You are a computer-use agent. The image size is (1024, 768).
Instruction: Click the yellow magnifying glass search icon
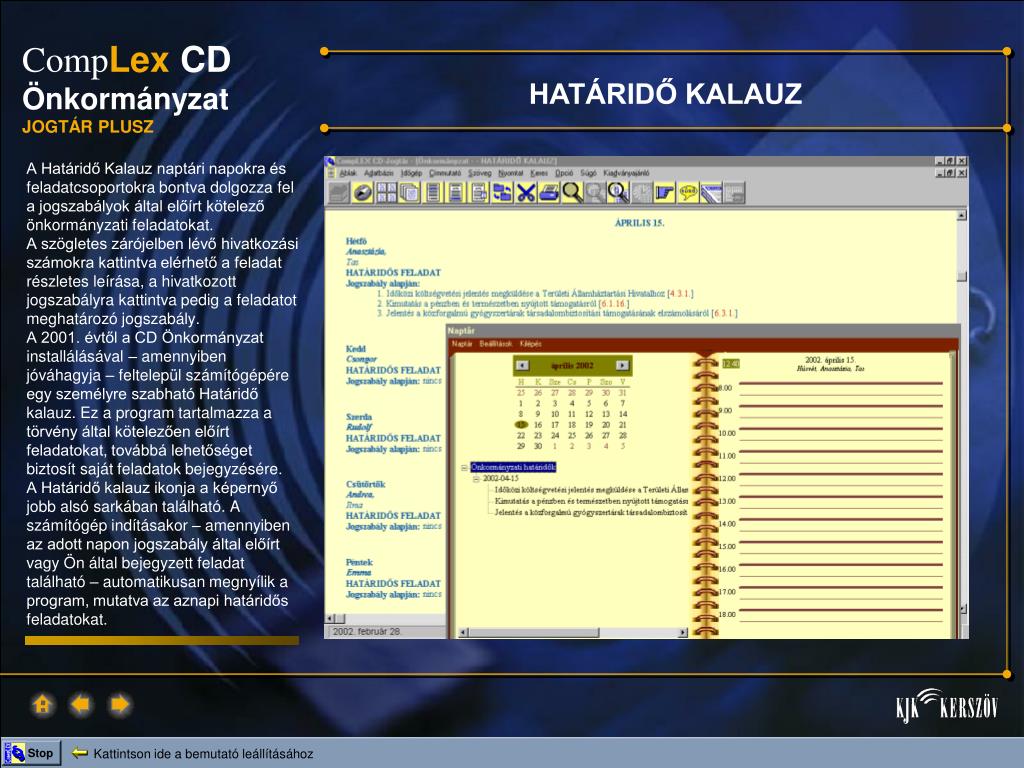[x=572, y=193]
